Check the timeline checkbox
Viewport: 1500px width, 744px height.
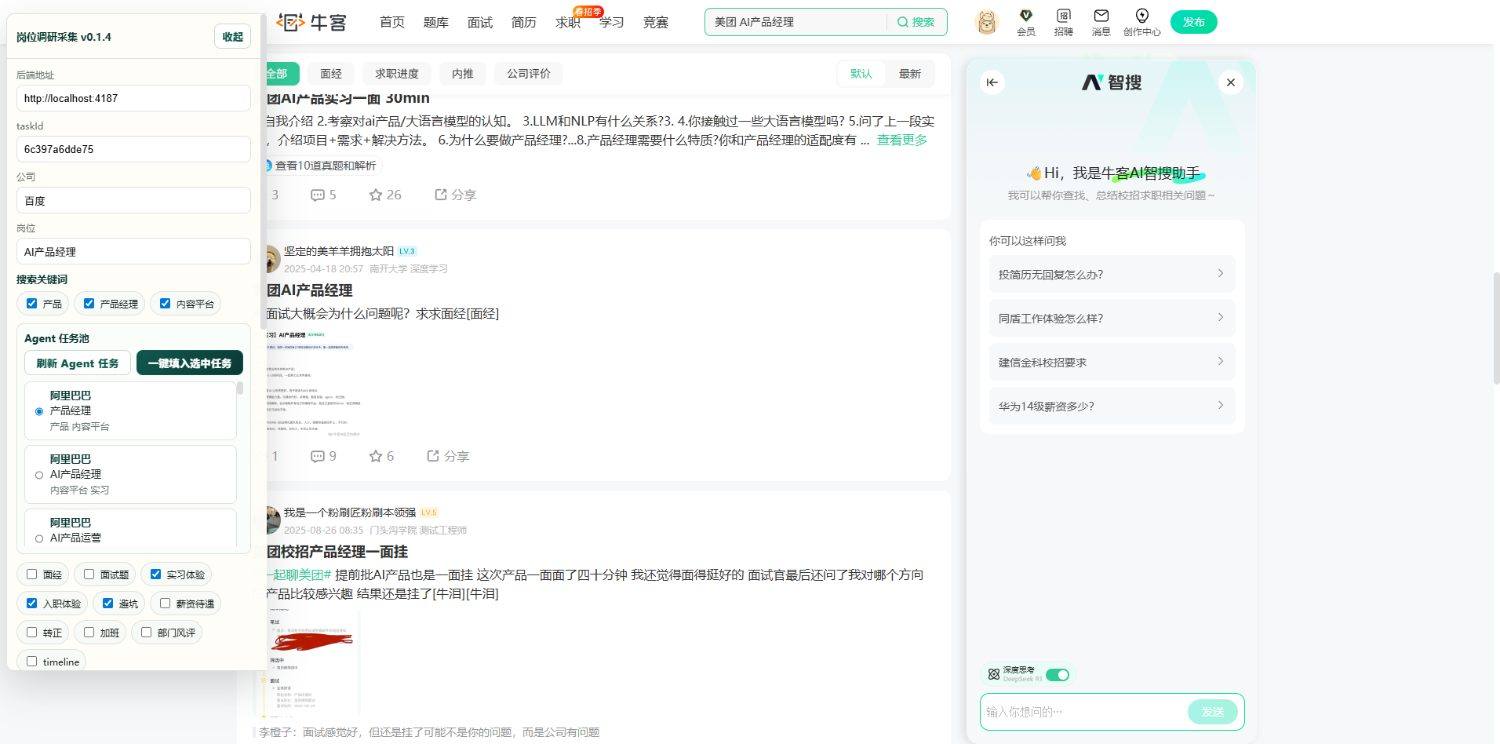[x=32, y=662]
